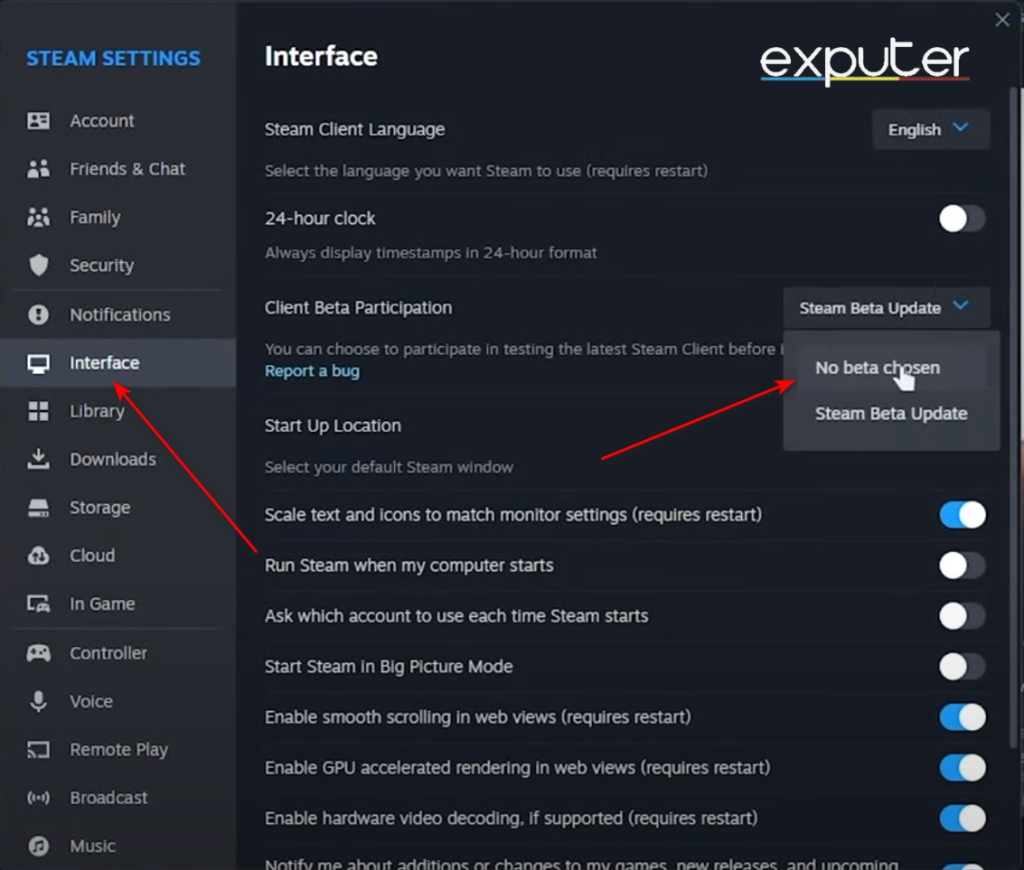Open the Remote Play settings section
This screenshot has width=1024, height=870.
point(119,750)
